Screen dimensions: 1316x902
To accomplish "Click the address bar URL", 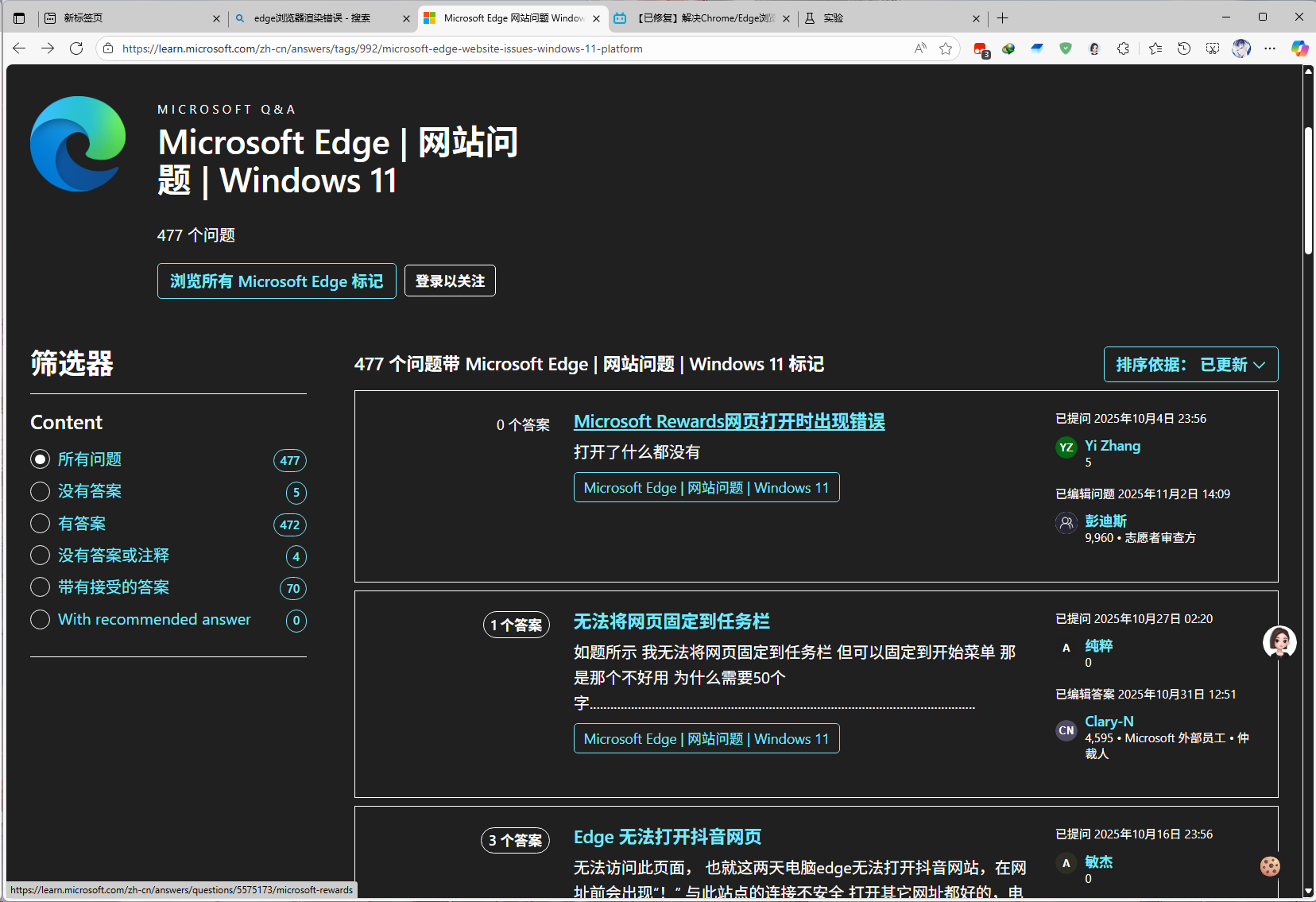I will [x=382, y=48].
